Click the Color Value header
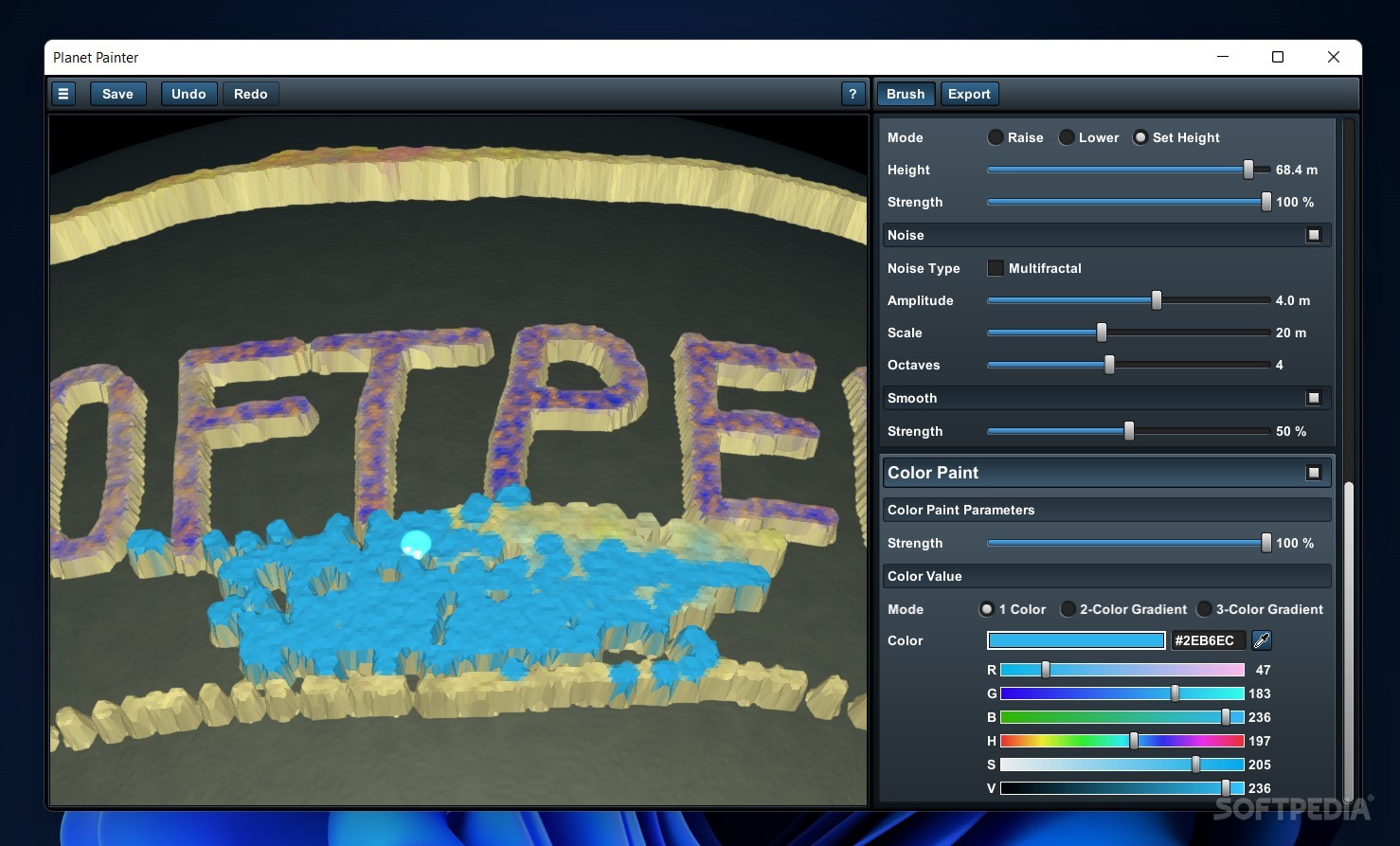Viewport: 1400px width, 846px height. coord(1106,576)
